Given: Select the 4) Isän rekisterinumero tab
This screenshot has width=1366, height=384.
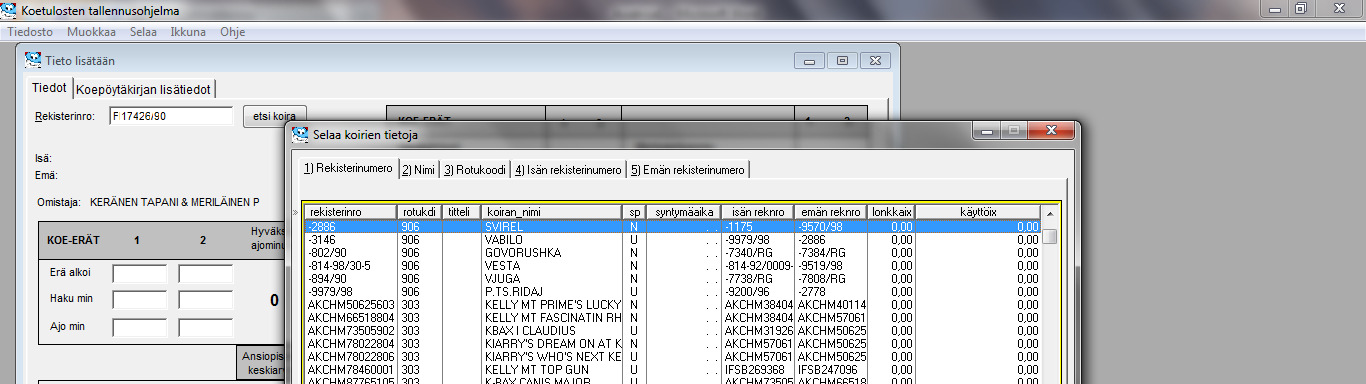Looking at the screenshot, I should pos(568,170).
